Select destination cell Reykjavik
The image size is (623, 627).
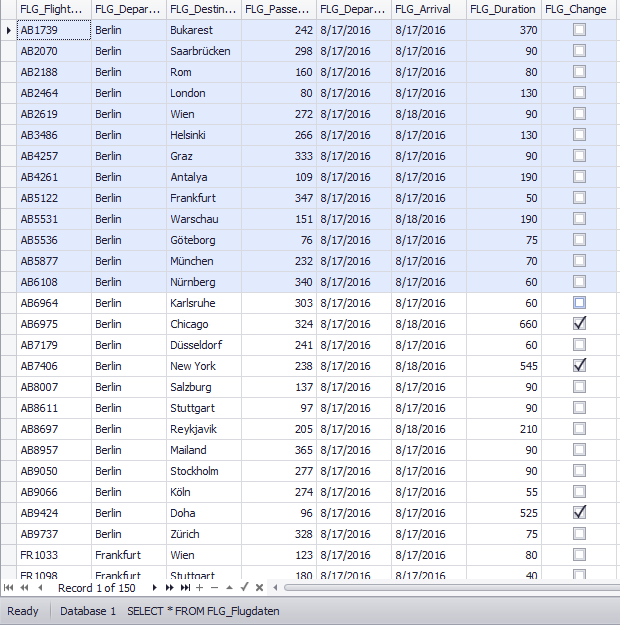(x=204, y=429)
